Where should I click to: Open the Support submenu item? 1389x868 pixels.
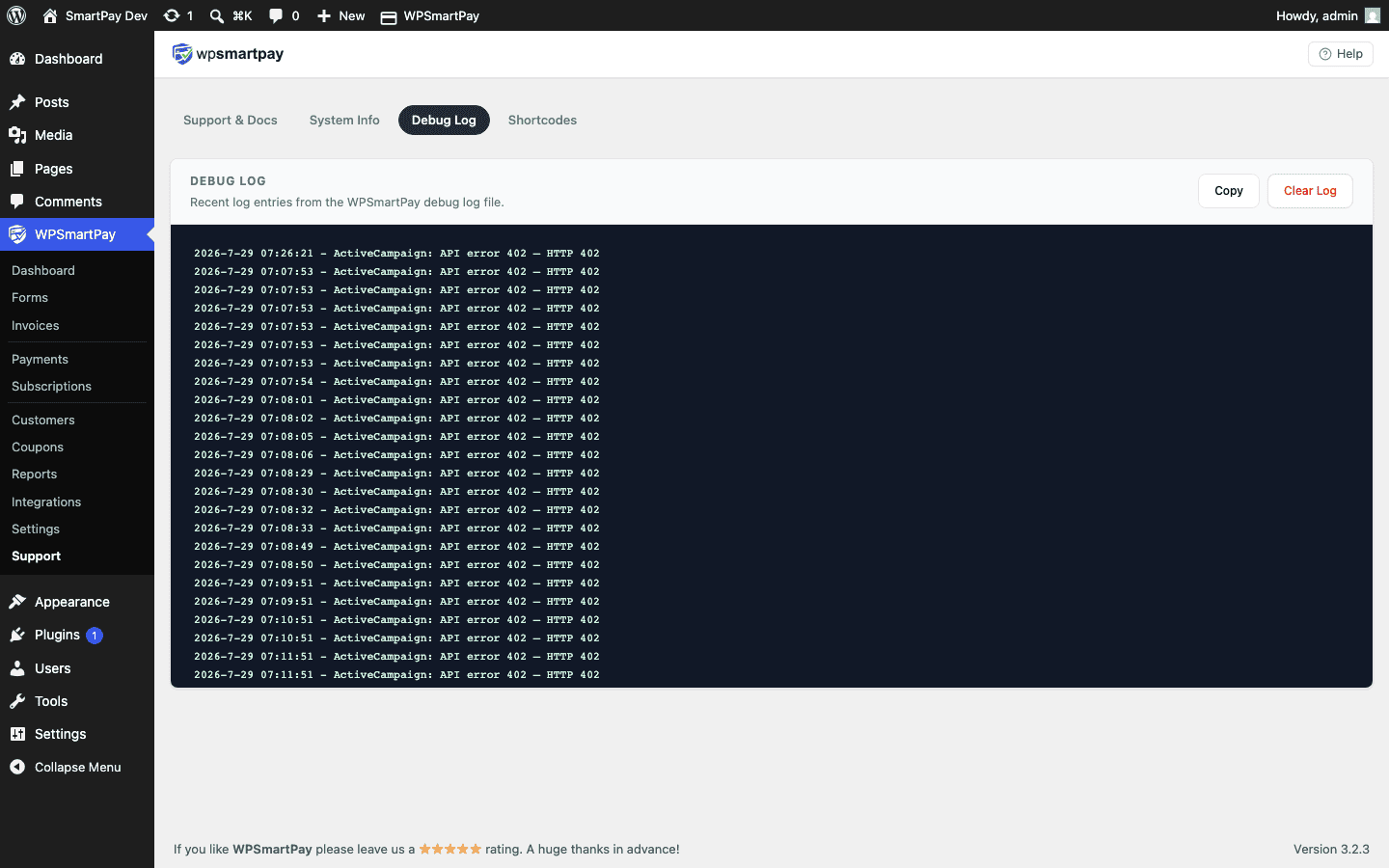coord(36,556)
